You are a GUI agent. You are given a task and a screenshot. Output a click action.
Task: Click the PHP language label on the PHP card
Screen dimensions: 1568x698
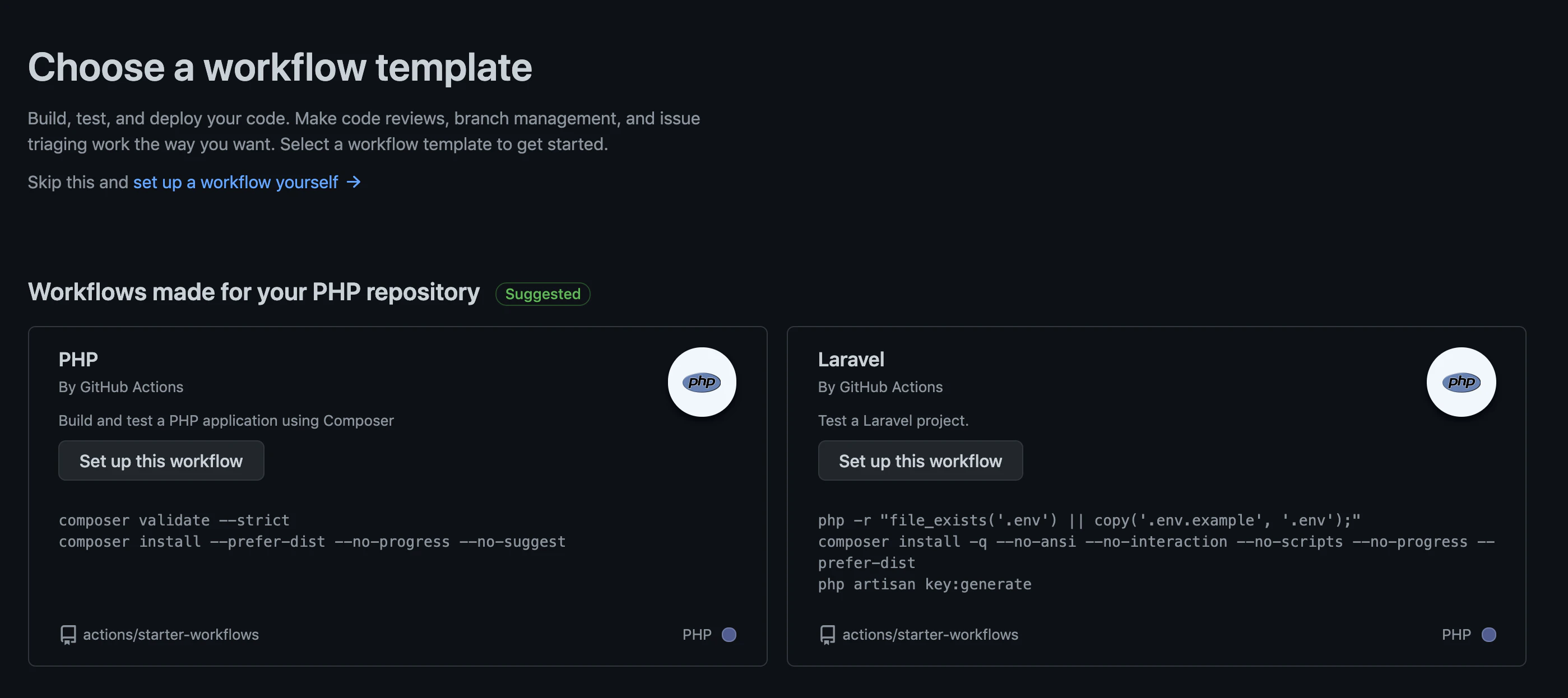[697, 635]
